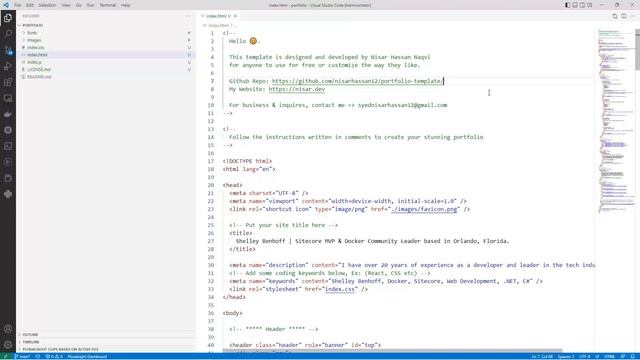This screenshot has width=640, height=360.
Task: Click the remote window status bar button
Action: [x=6, y=356]
